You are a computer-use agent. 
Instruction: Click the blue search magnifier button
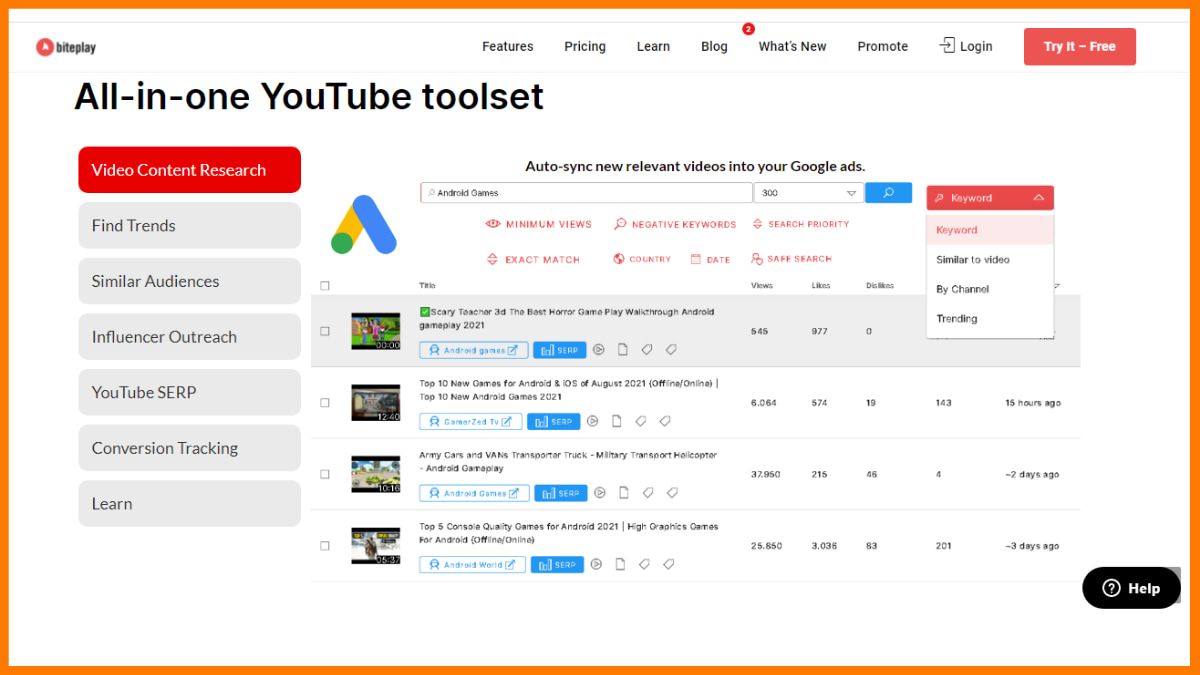point(888,193)
